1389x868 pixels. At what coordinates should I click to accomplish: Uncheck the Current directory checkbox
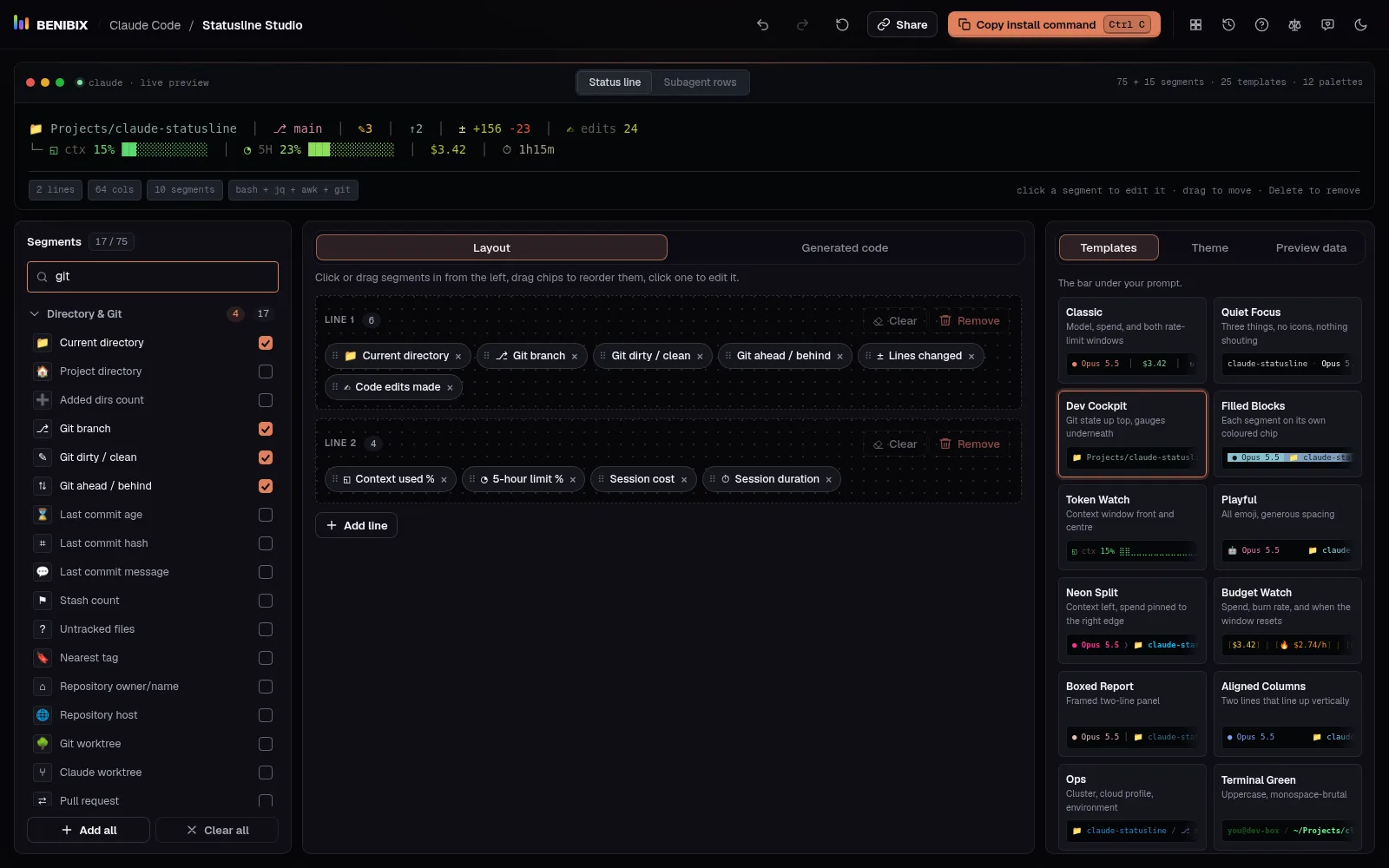(x=266, y=343)
